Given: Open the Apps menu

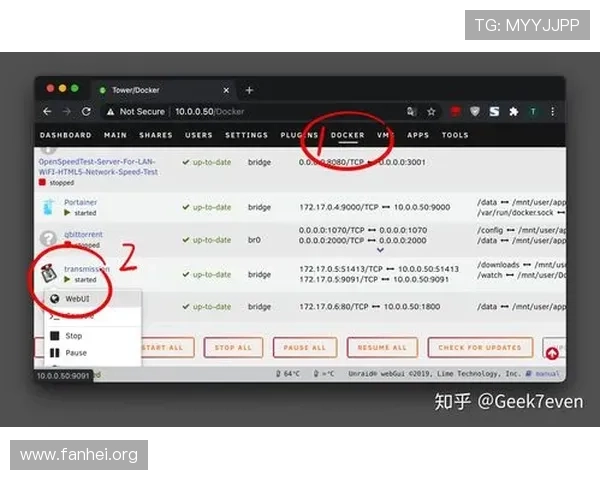Looking at the screenshot, I should [x=418, y=135].
